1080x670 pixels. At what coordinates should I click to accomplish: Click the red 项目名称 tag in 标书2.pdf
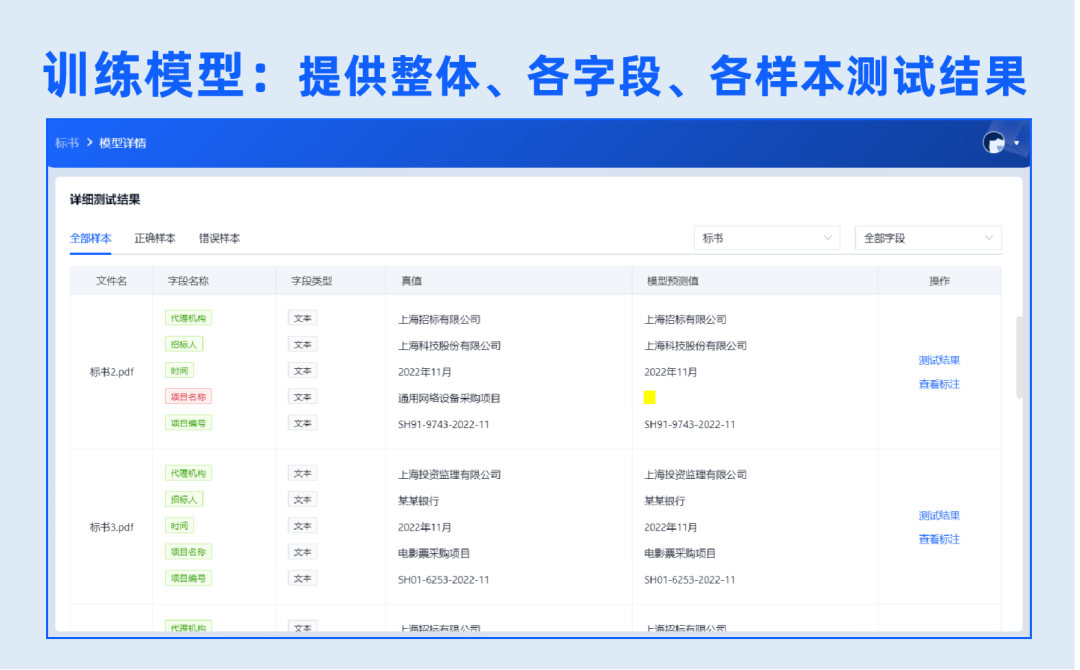click(189, 399)
